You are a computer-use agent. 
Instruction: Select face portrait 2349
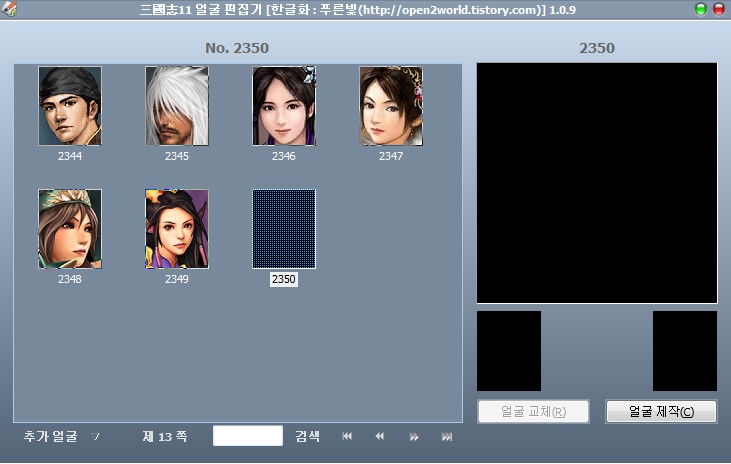[177, 229]
